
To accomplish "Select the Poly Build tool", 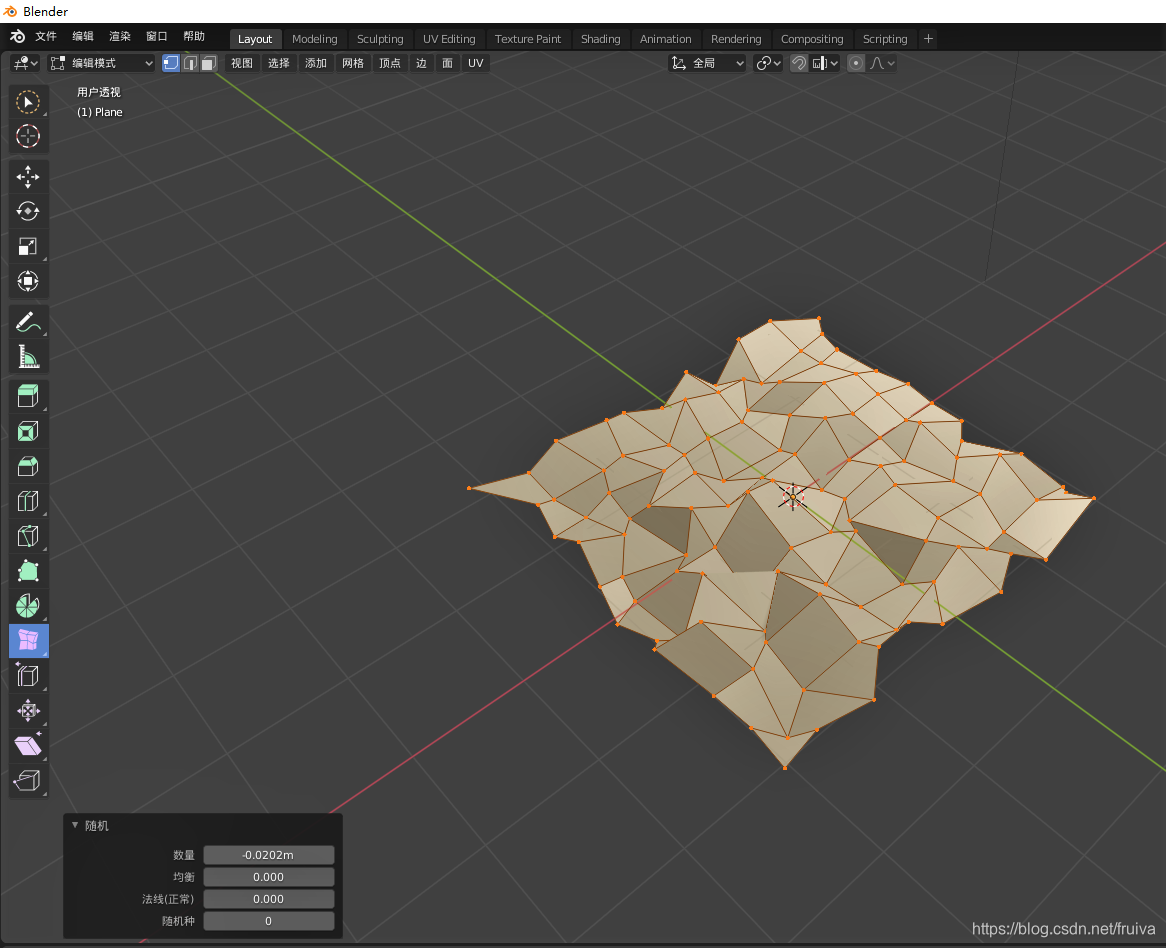I will 28,571.
